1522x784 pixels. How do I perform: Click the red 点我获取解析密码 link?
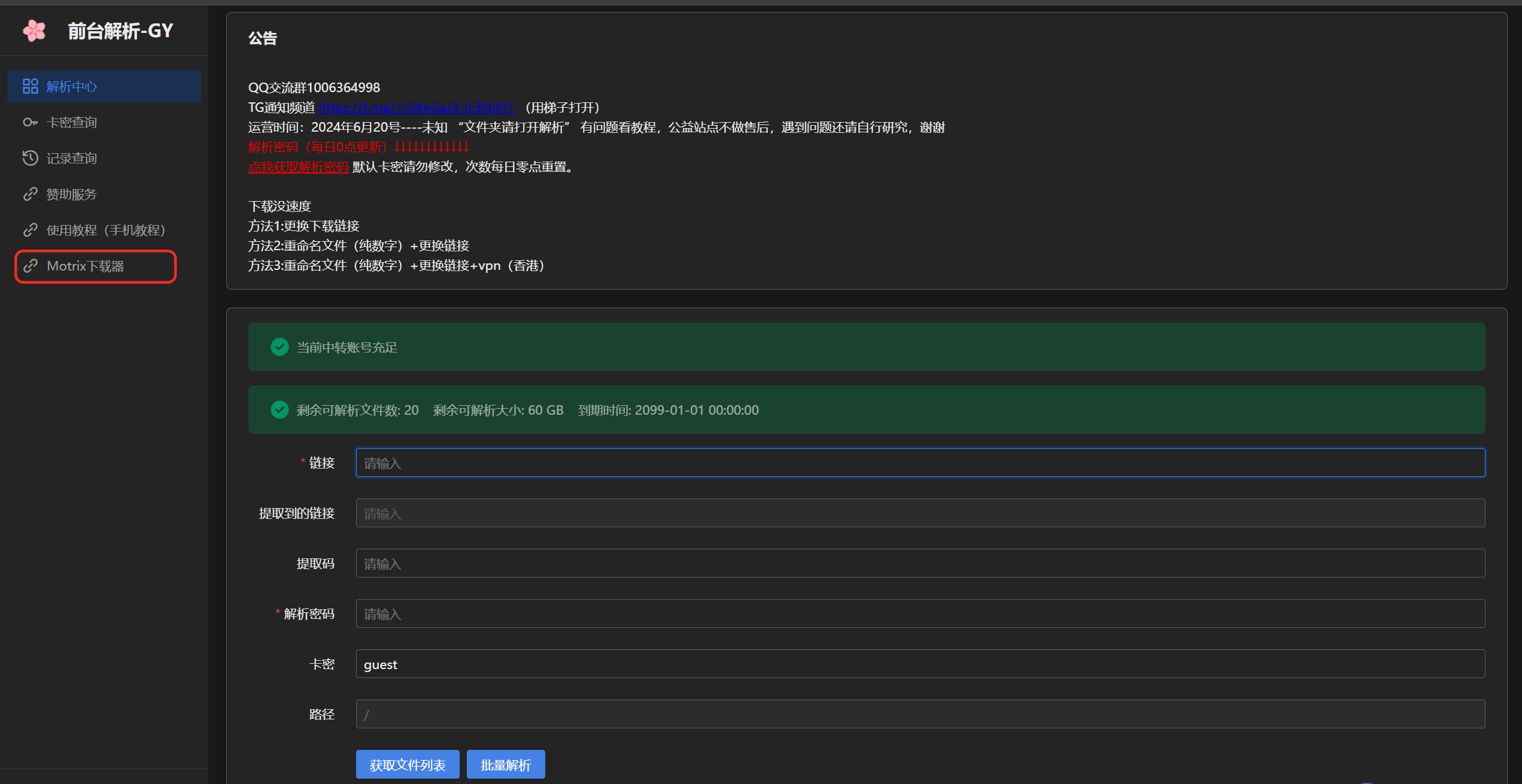[x=298, y=167]
